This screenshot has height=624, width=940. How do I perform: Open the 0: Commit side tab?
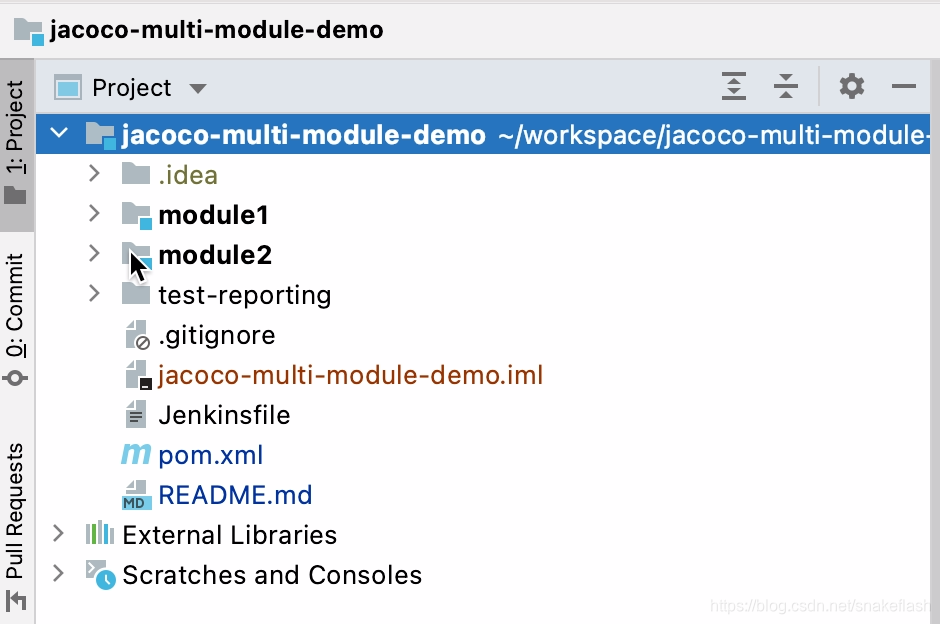[x=16, y=319]
